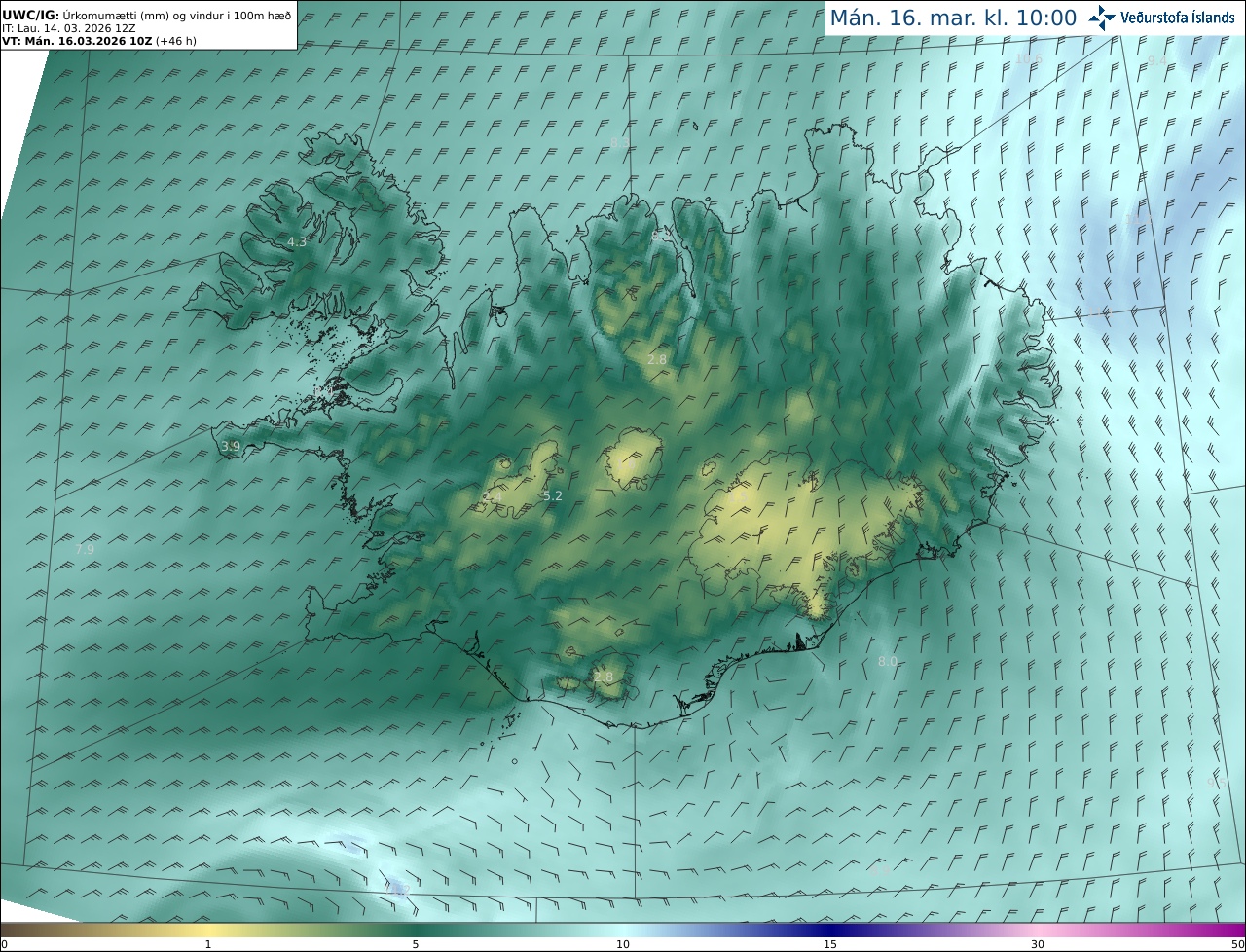Image resolution: width=1246 pixels, height=952 pixels.
Task: Click the 'IT: Lau. 14. 03. 2026 12Z' line
Action: point(68,28)
